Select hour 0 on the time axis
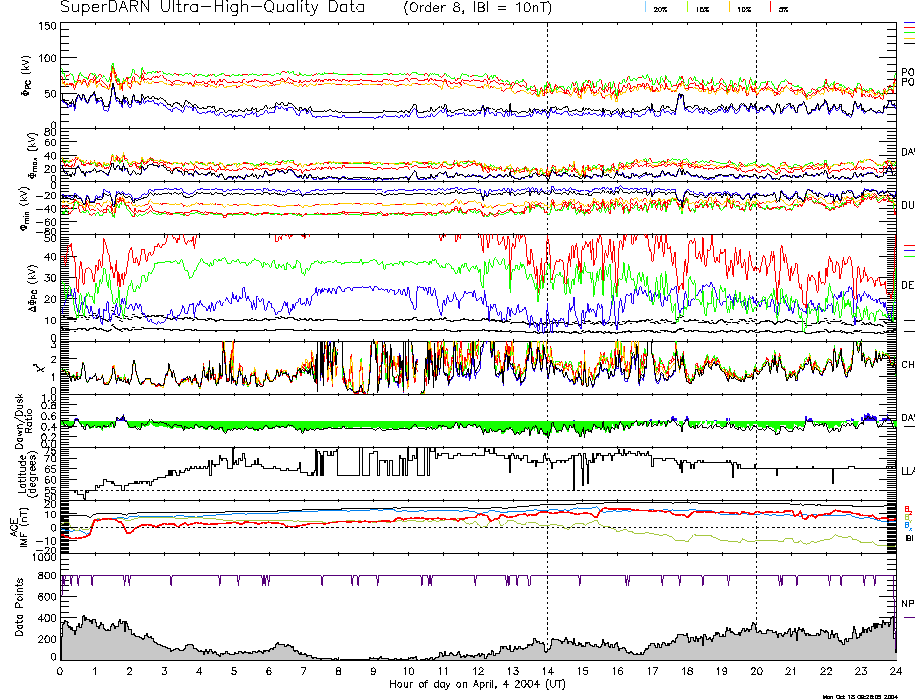 pos(61,671)
